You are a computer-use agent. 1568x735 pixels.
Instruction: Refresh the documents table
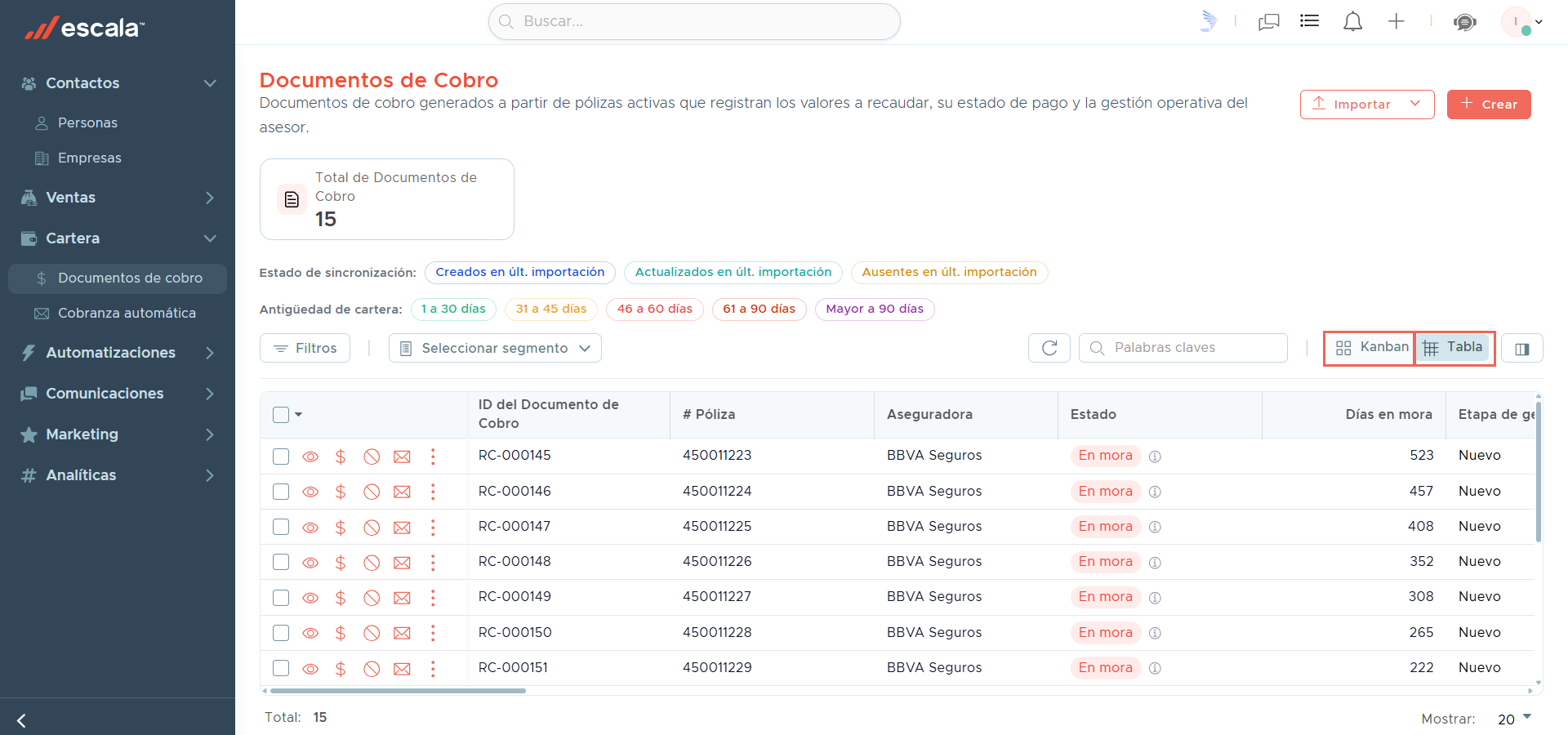click(1049, 348)
